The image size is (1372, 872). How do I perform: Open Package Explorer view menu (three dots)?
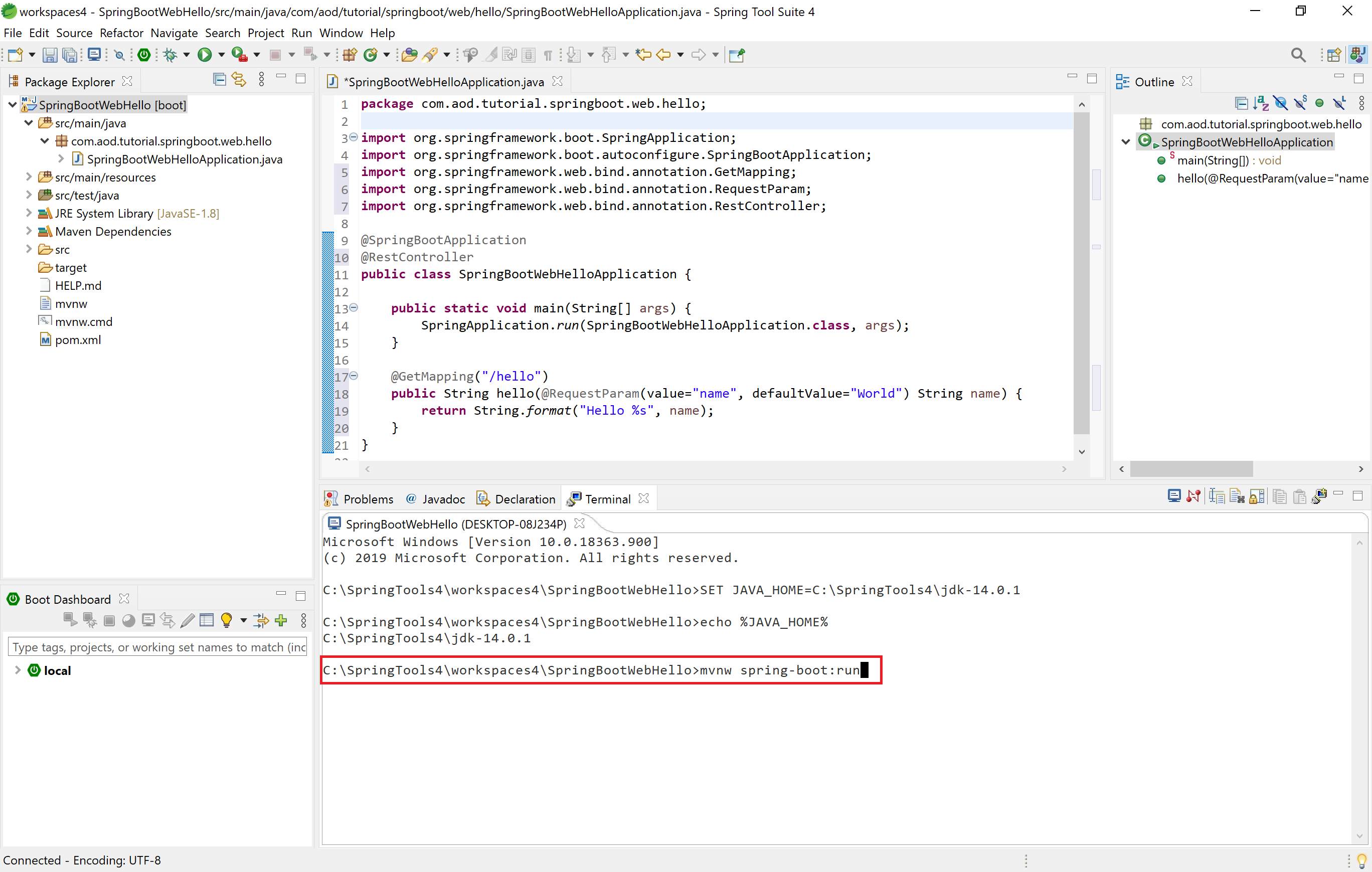[x=262, y=79]
